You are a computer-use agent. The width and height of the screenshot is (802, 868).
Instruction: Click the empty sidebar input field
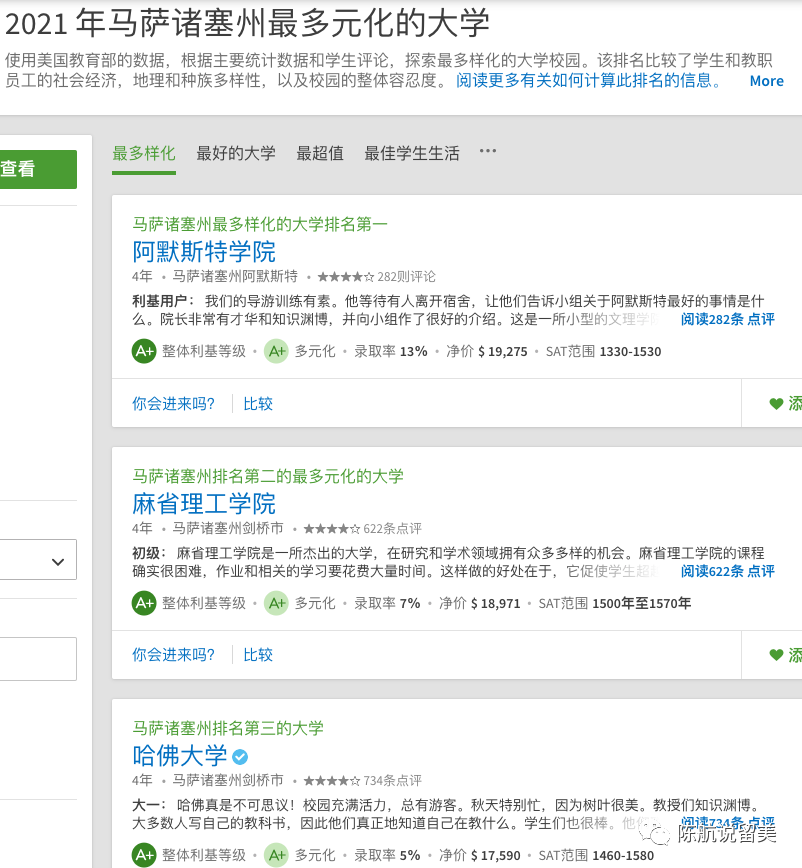[38, 659]
